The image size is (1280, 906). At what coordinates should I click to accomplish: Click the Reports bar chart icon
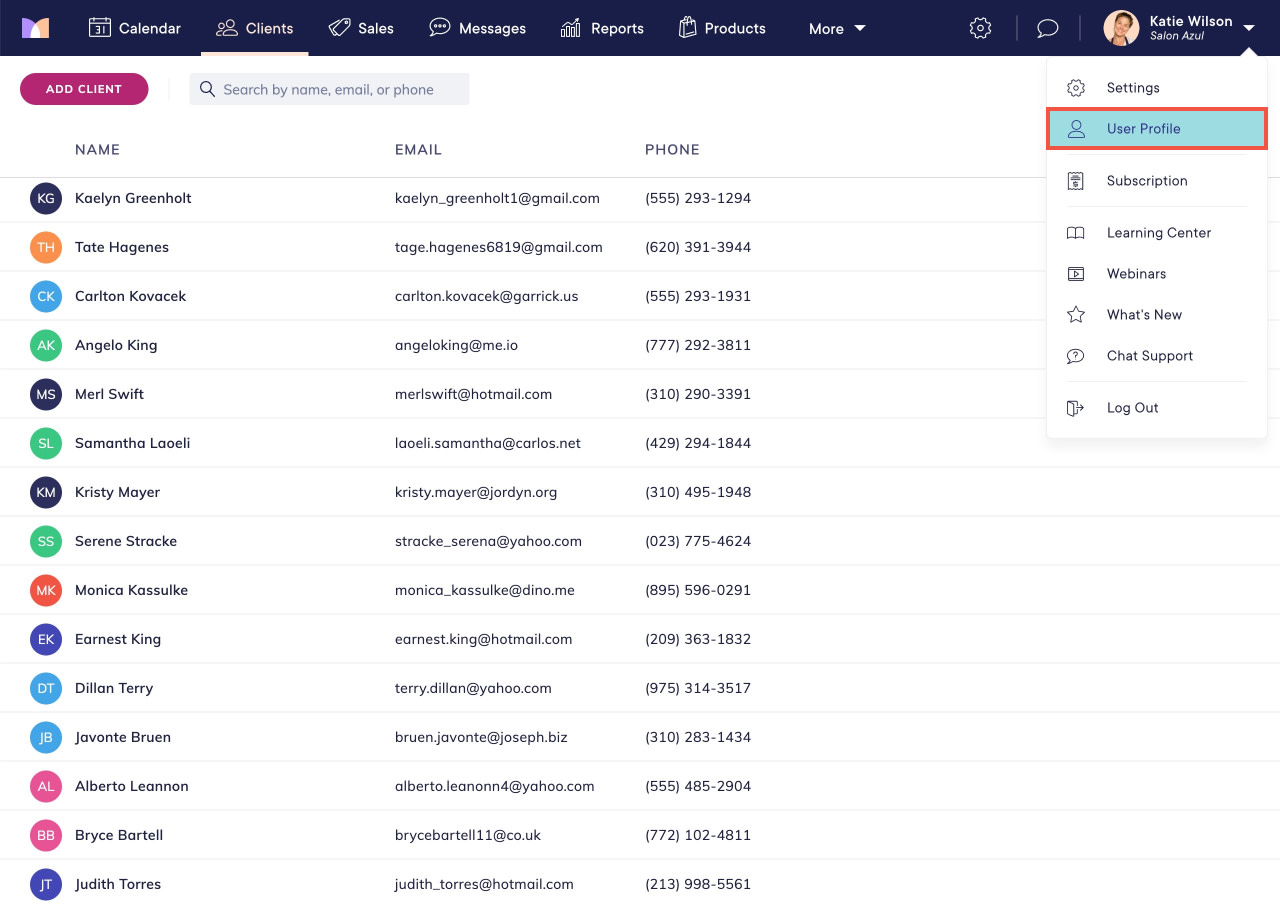pyautogui.click(x=569, y=28)
